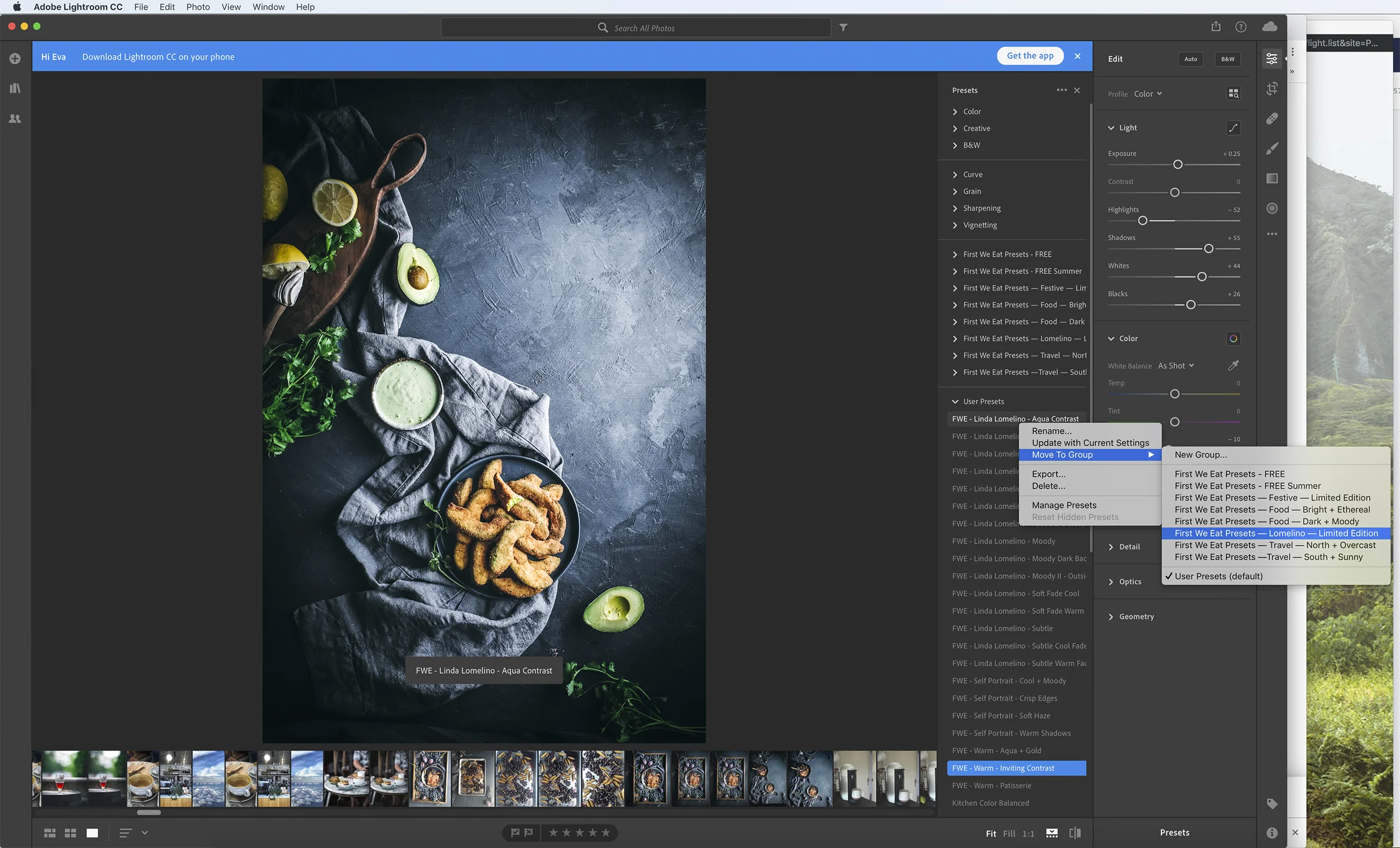Select the Linear Gradient tool
The height and width of the screenshot is (848, 1400).
pos(1272,179)
